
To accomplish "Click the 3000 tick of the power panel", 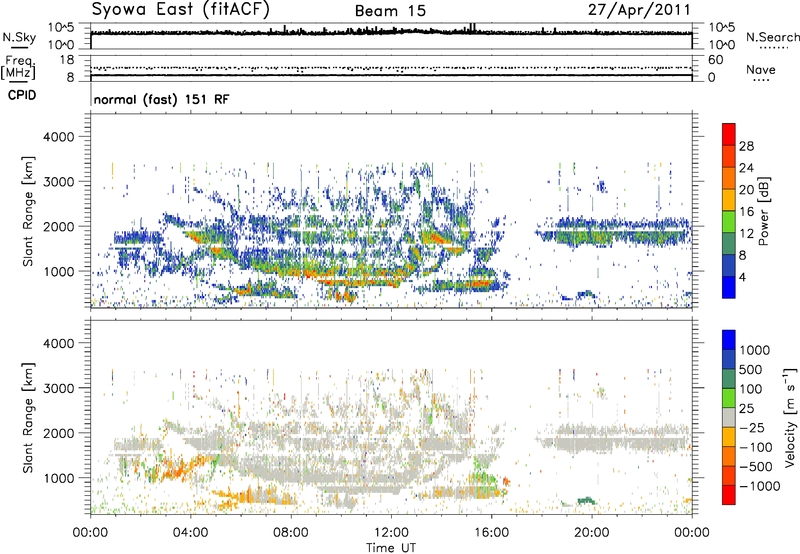I will click(x=58, y=182).
